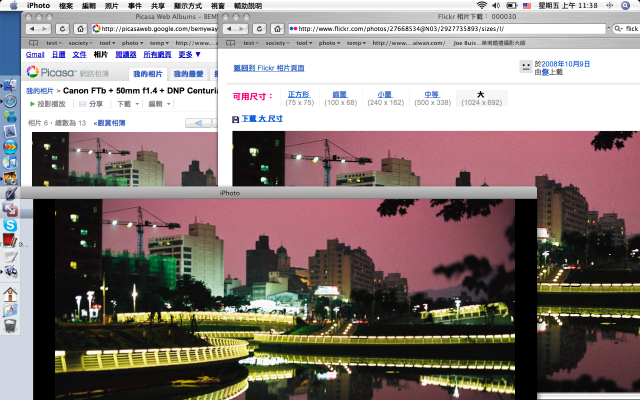The width and height of the screenshot is (640, 400).
Task: Expand the Picasa 下載 dropdown
Action: (128, 104)
